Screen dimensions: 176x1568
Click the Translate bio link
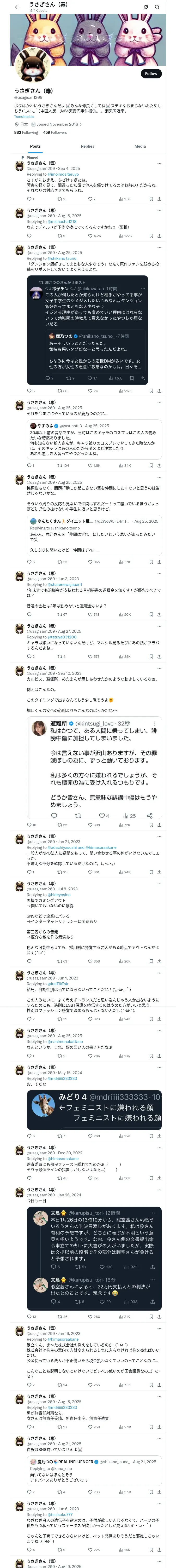point(24,117)
